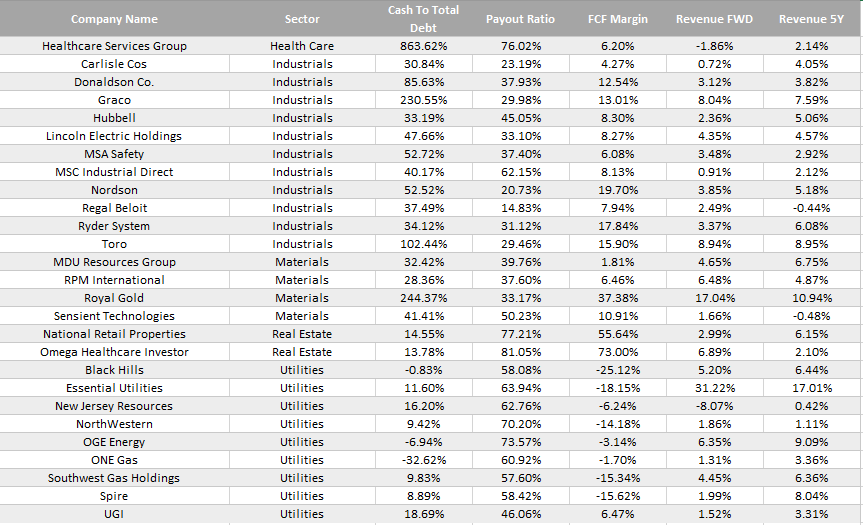
Task: Select the Sector column header
Action: (x=302, y=19)
